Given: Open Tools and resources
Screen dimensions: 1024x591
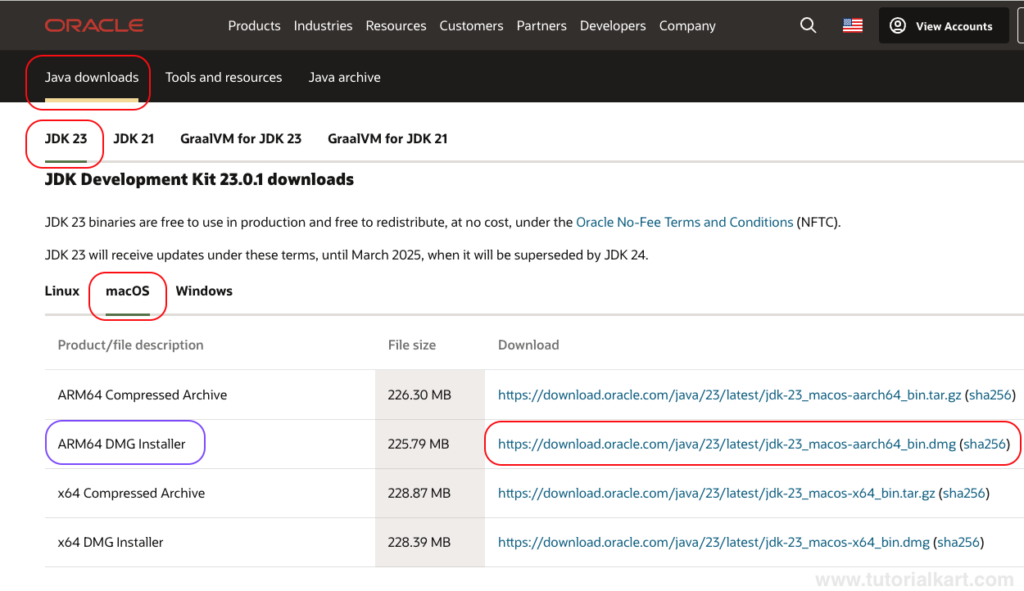Looking at the screenshot, I should click(223, 77).
